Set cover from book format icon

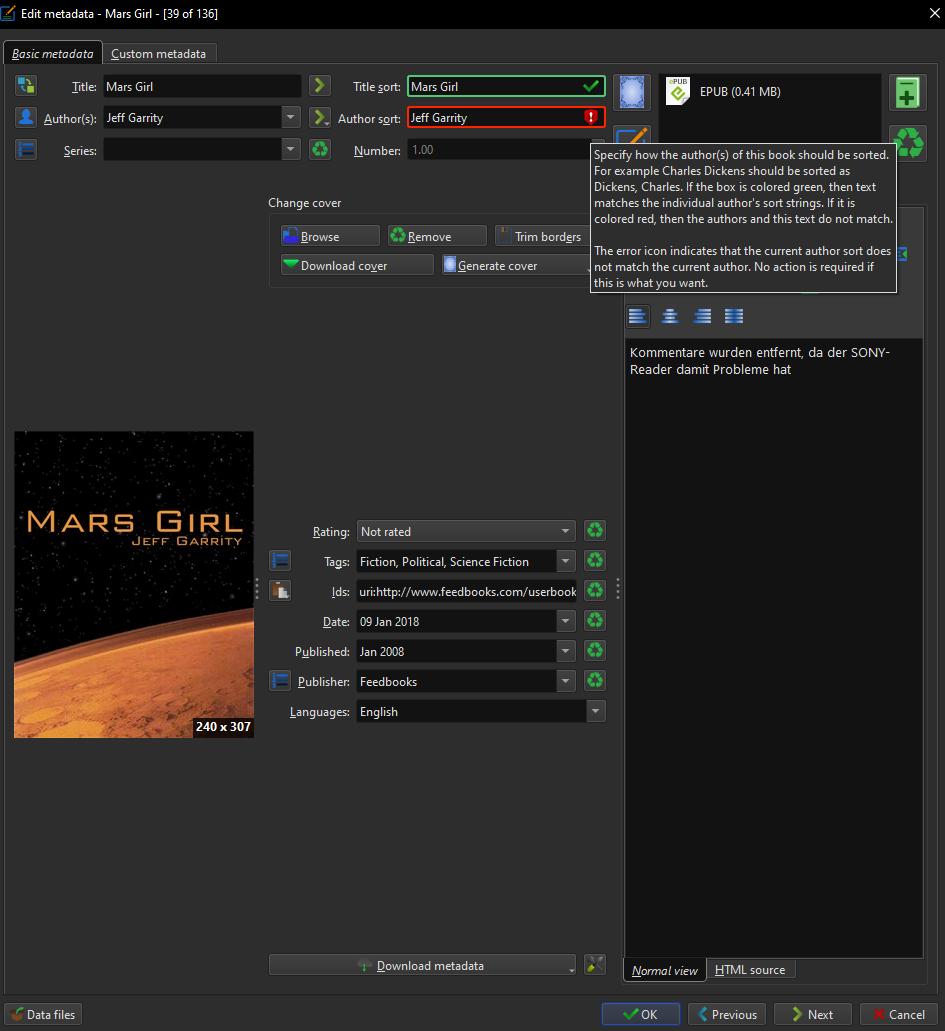(632, 92)
